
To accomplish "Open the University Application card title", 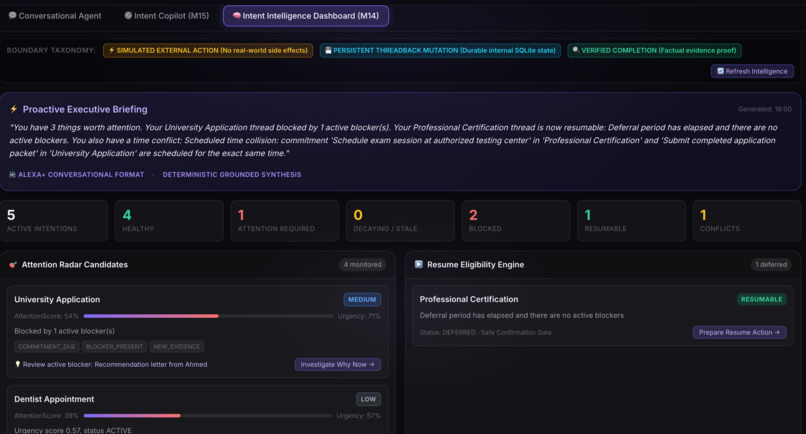I will [x=57, y=299].
